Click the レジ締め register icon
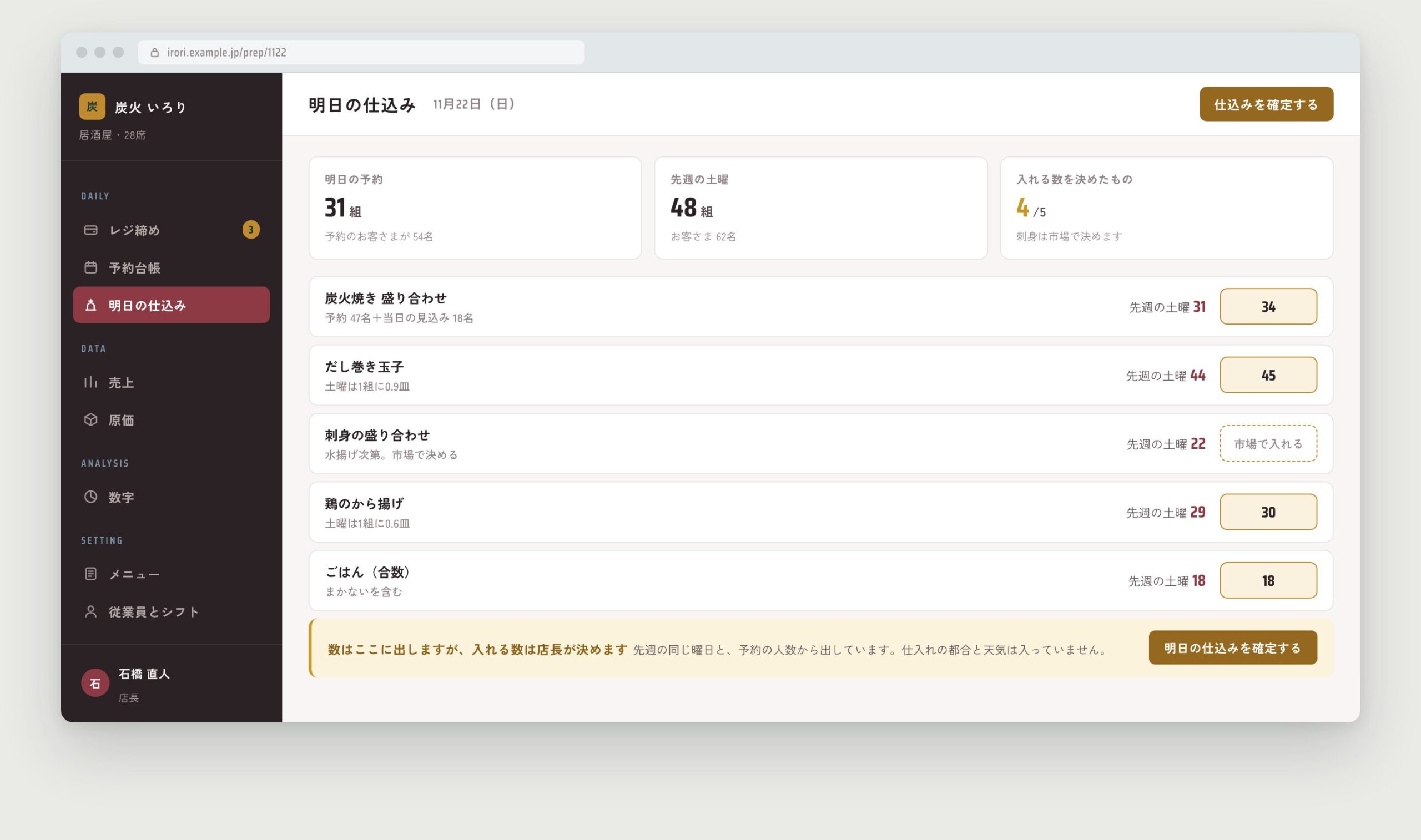 point(90,230)
